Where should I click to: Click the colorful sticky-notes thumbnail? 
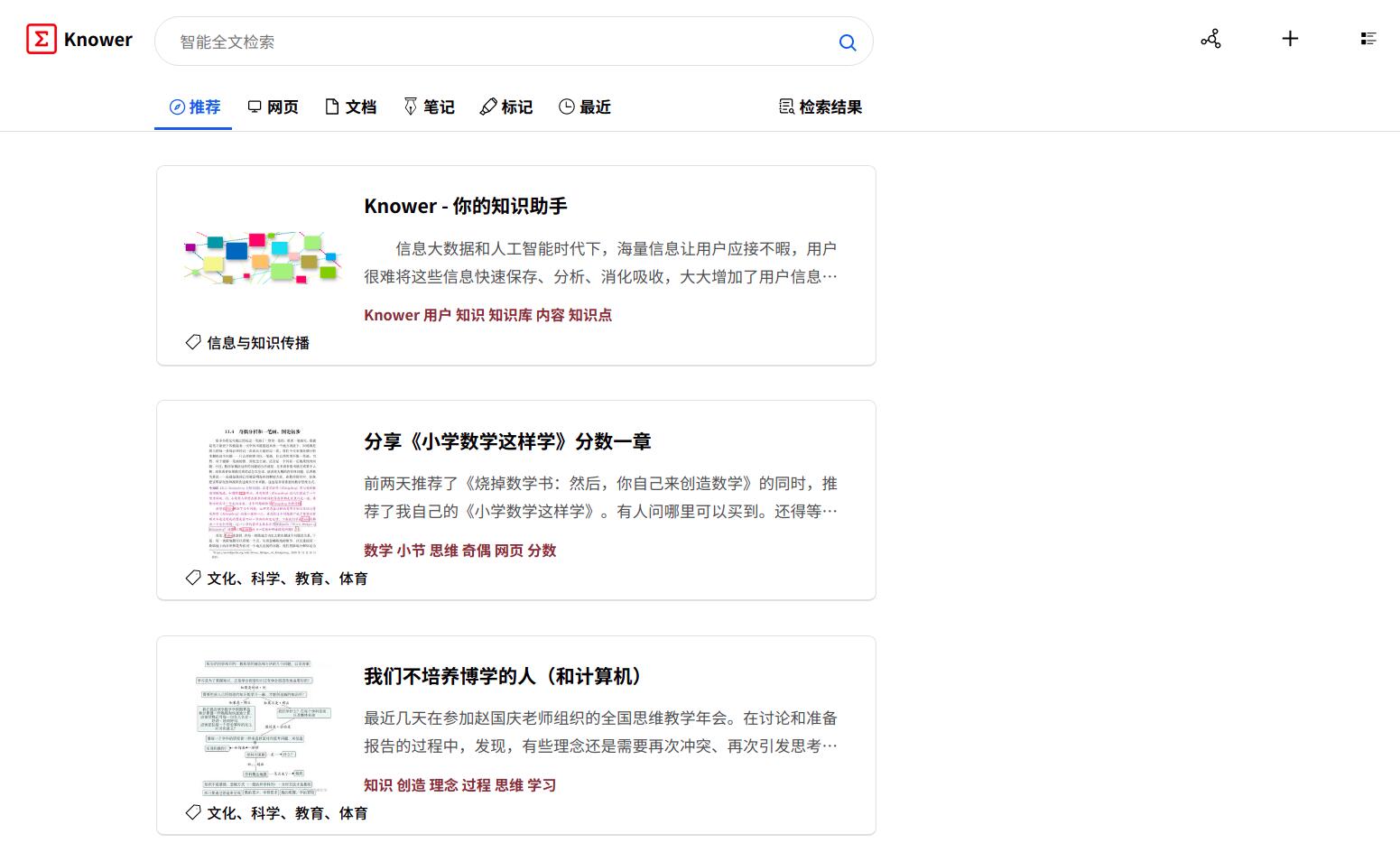(x=262, y=257)
